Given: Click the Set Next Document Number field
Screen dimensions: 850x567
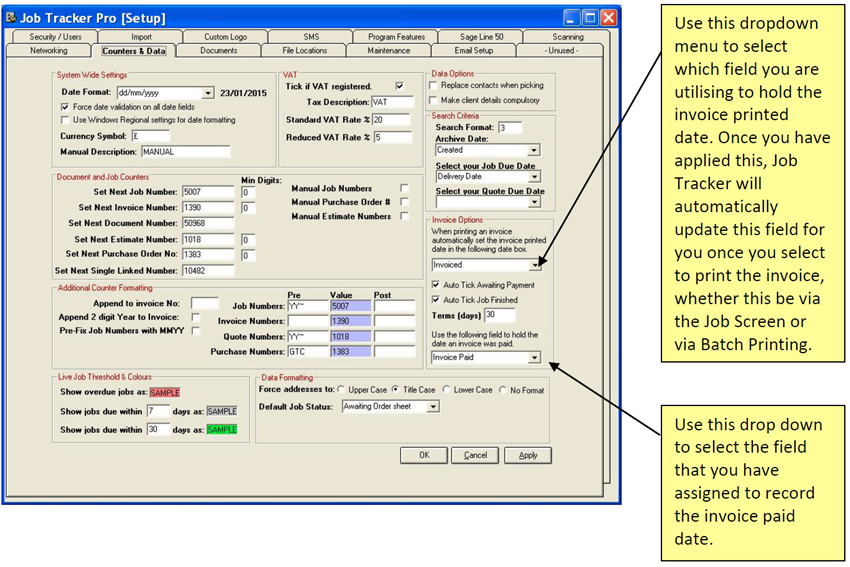Looking at the screenshot, I should pos(208,223).
